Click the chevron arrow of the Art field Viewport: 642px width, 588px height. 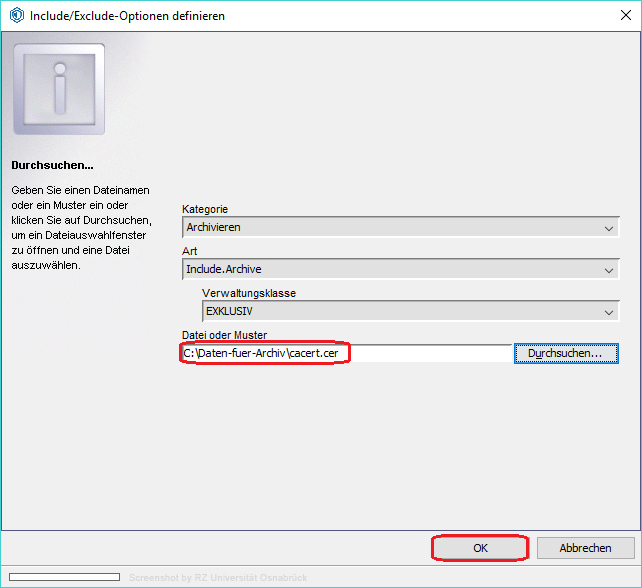coord(610,270)
